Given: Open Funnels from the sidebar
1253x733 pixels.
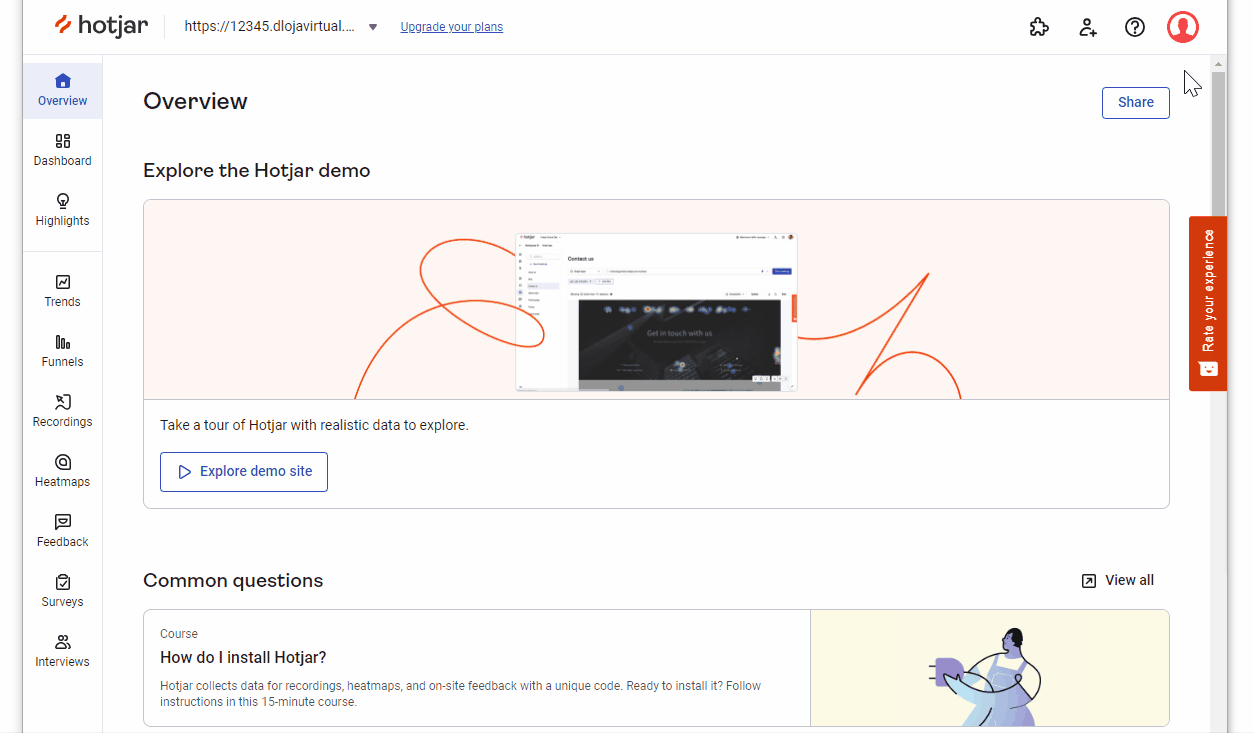Looking at the screenshot, I should (63, 351).
